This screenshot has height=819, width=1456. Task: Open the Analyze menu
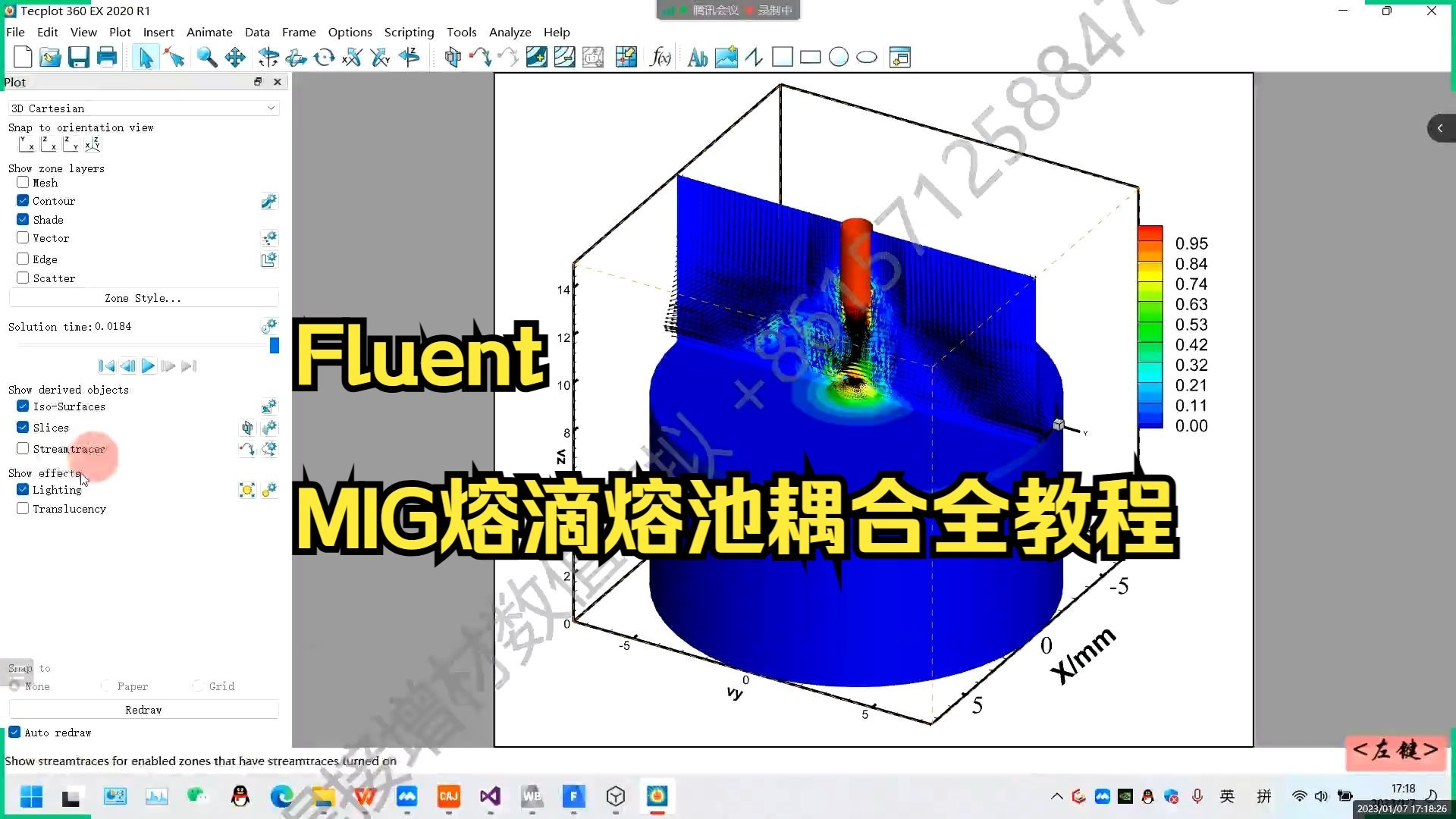click(x=510, y=32)
